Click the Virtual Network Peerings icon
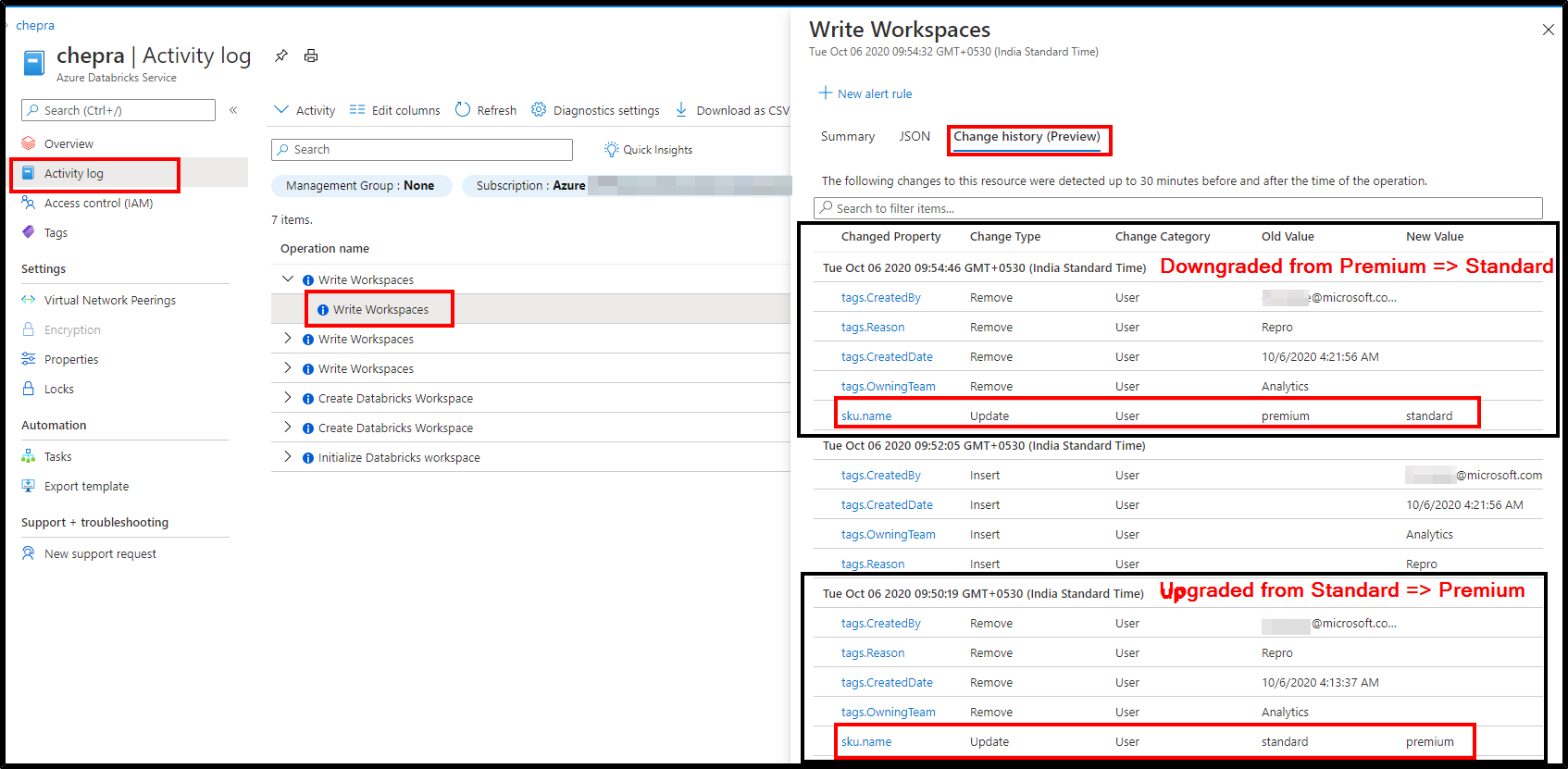 tap(29, 300)
